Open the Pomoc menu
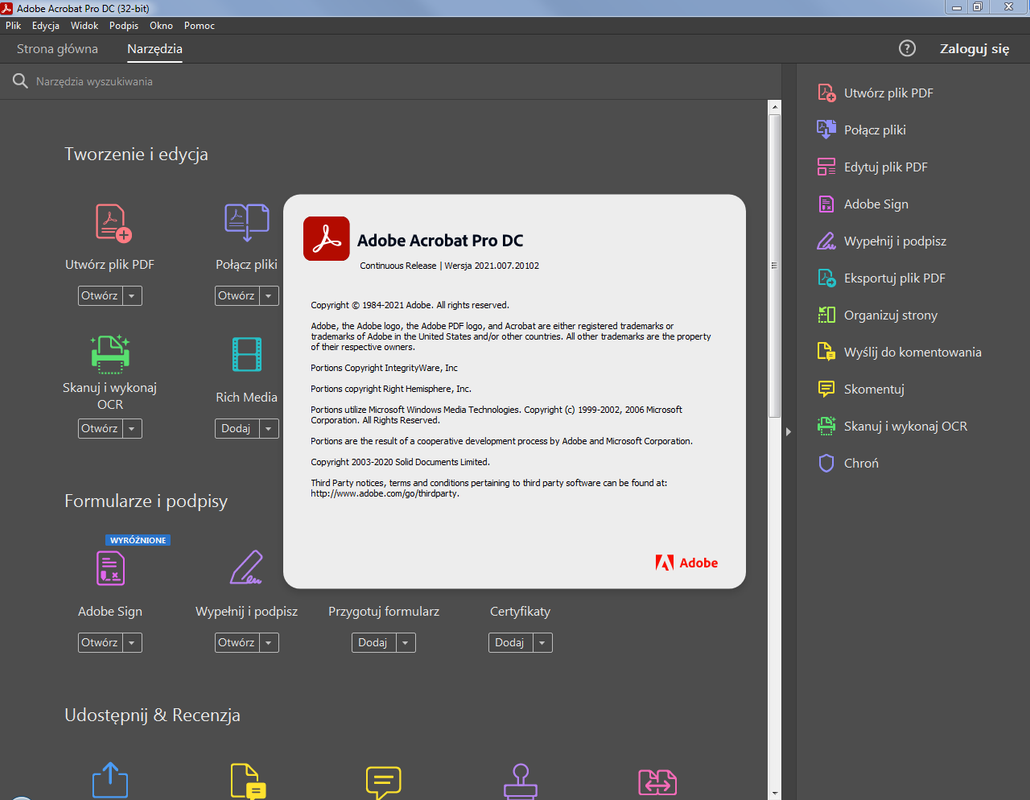Screen dimensions: 1030x800 199,26
